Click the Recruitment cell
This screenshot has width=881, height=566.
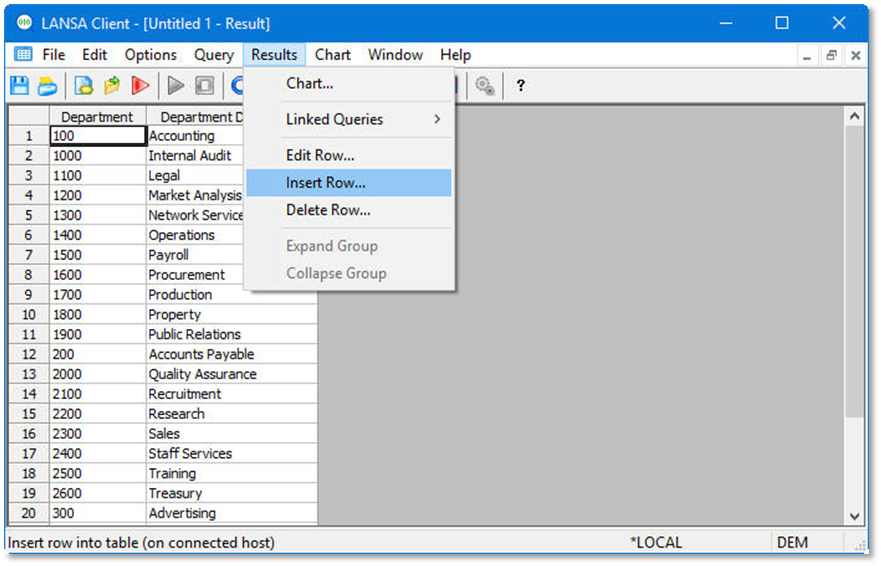tap(231, 394)
